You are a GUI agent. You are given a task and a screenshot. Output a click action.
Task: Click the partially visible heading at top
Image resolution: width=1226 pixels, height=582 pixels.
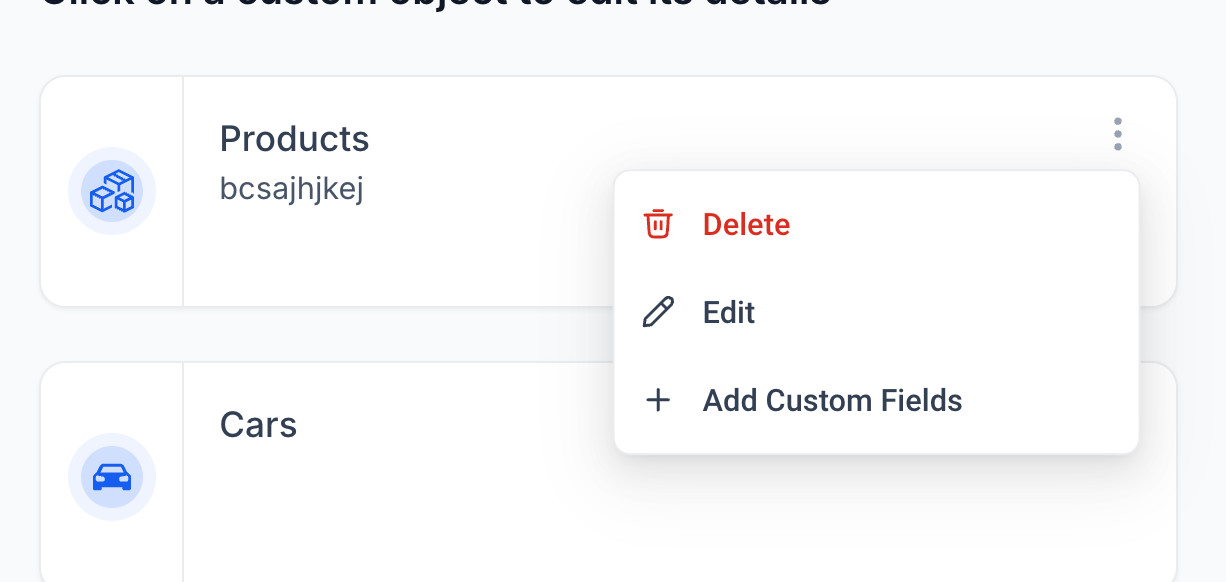[436, 4]
